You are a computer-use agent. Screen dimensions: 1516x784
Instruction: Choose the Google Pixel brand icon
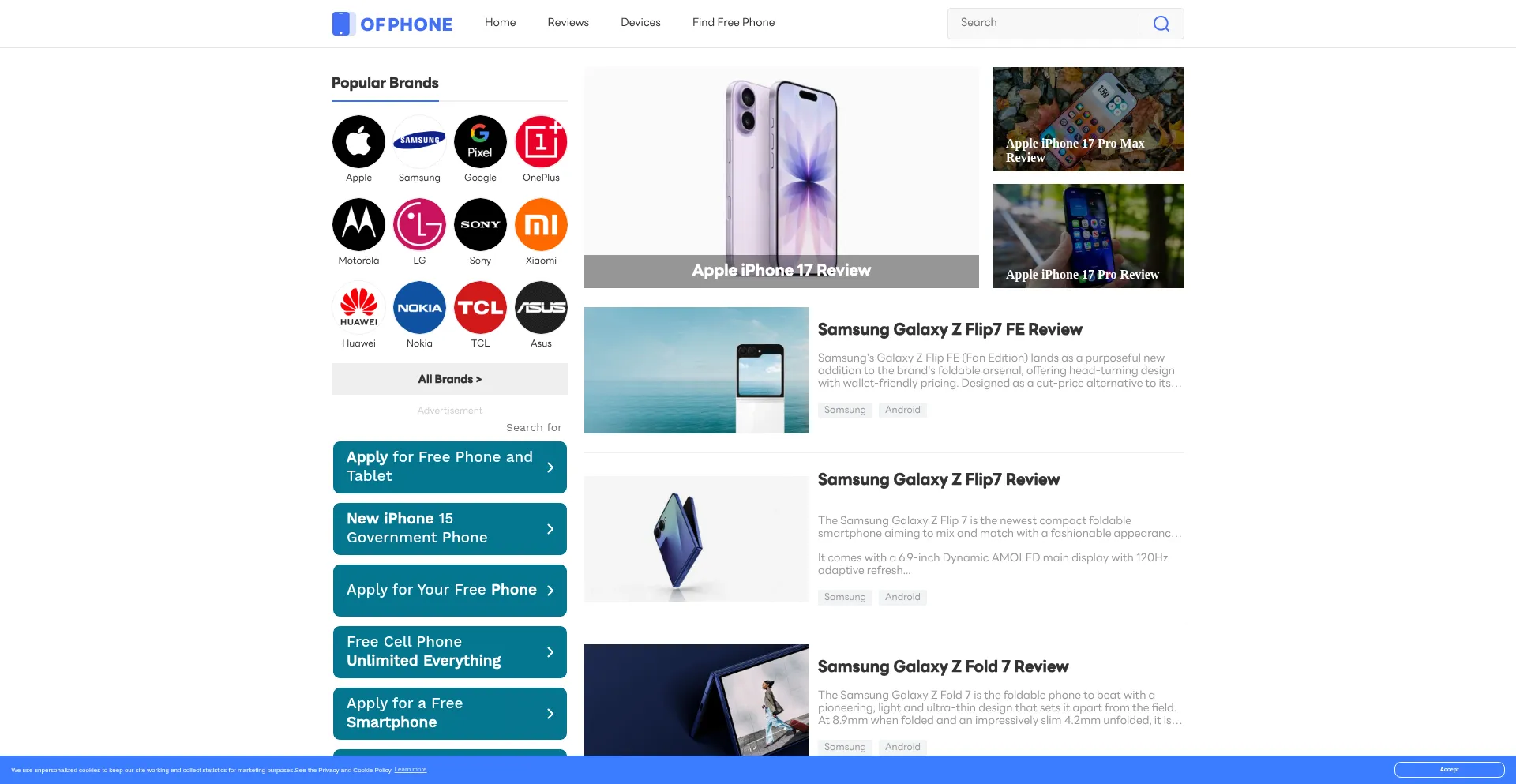click(480, 142)
